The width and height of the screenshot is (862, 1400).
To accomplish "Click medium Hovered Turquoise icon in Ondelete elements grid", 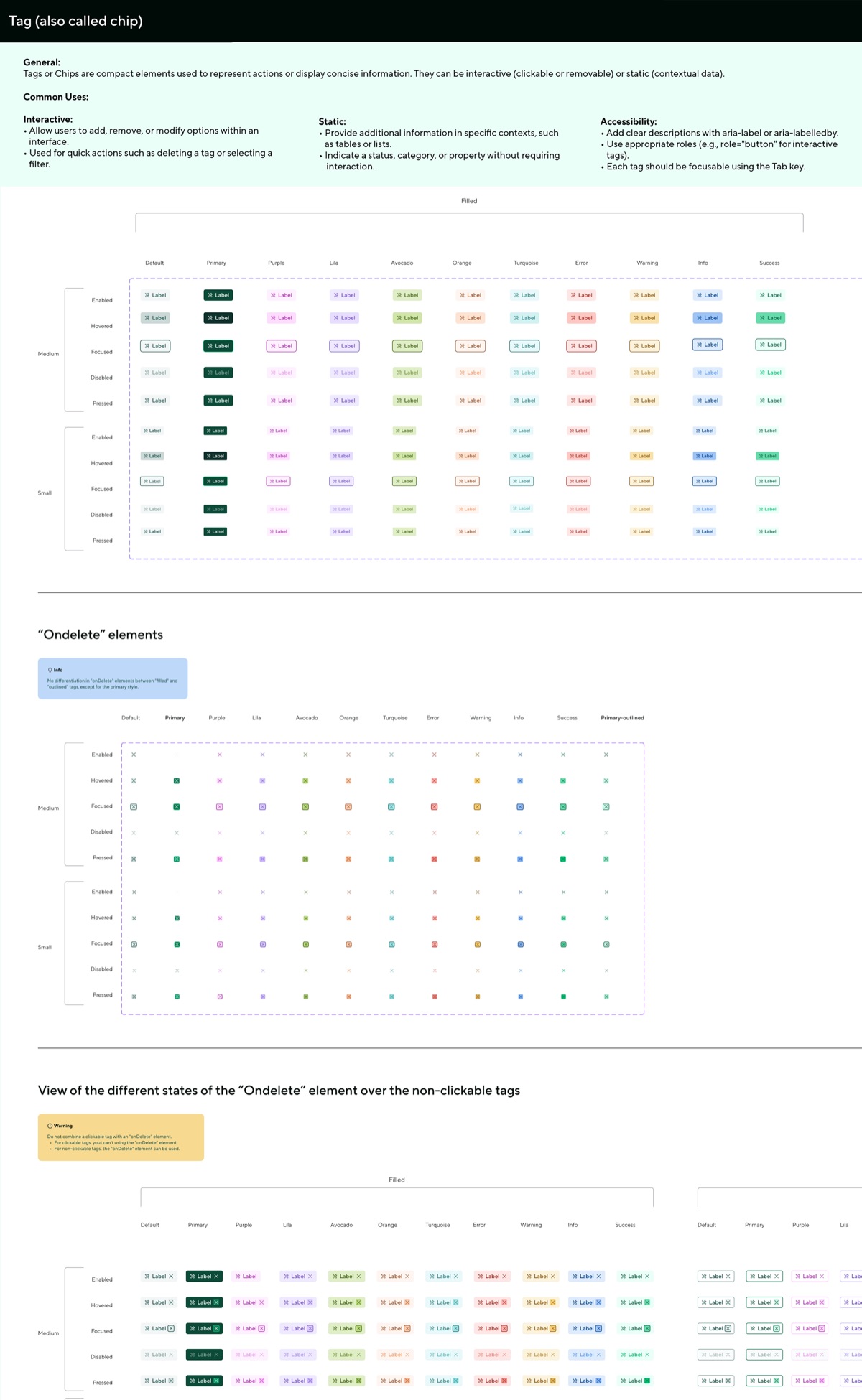I will point(391,780).
